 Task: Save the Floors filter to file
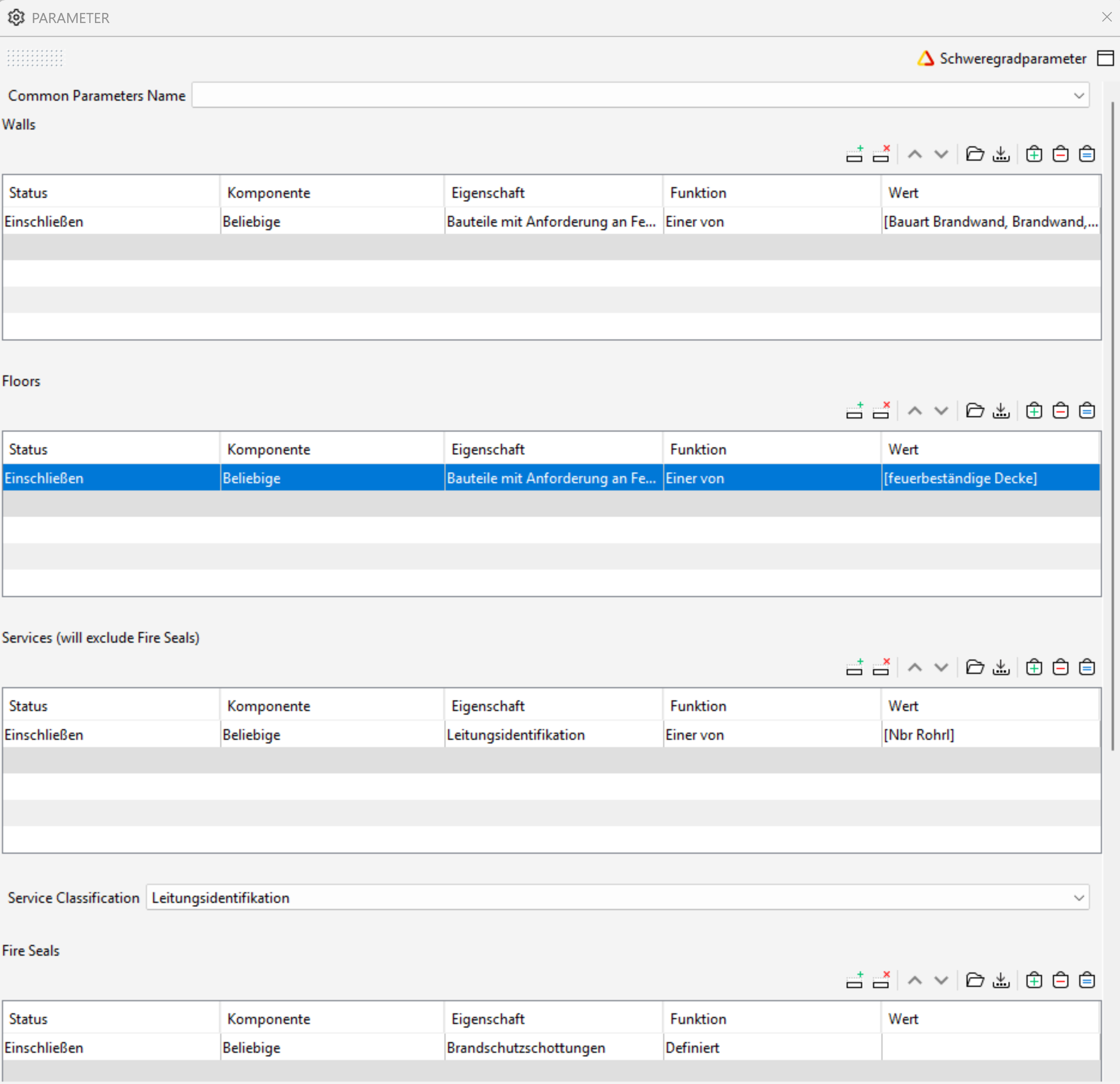coord(1001,411)
